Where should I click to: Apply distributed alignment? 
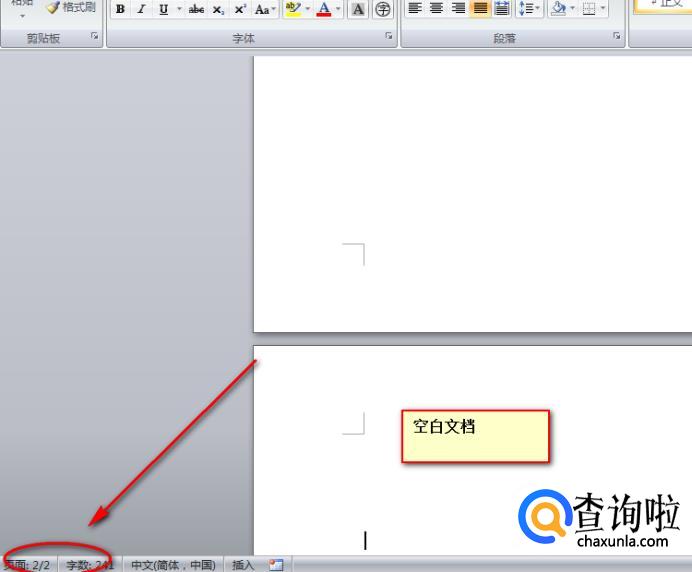(502, 8)
